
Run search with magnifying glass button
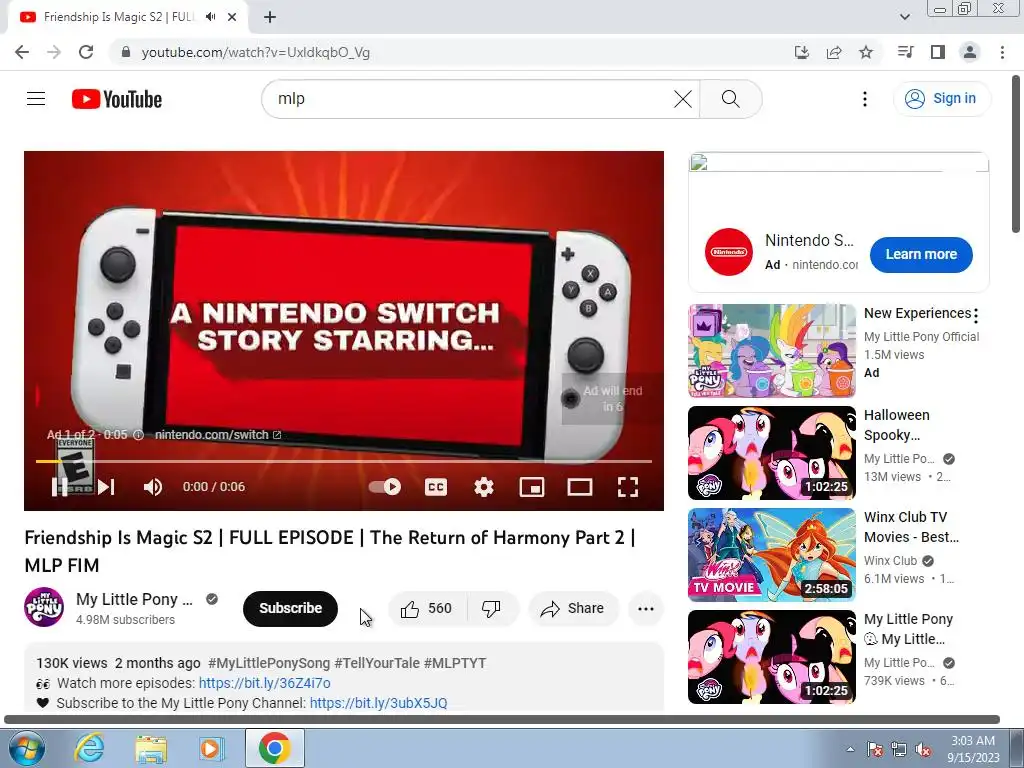coord(731,99)
